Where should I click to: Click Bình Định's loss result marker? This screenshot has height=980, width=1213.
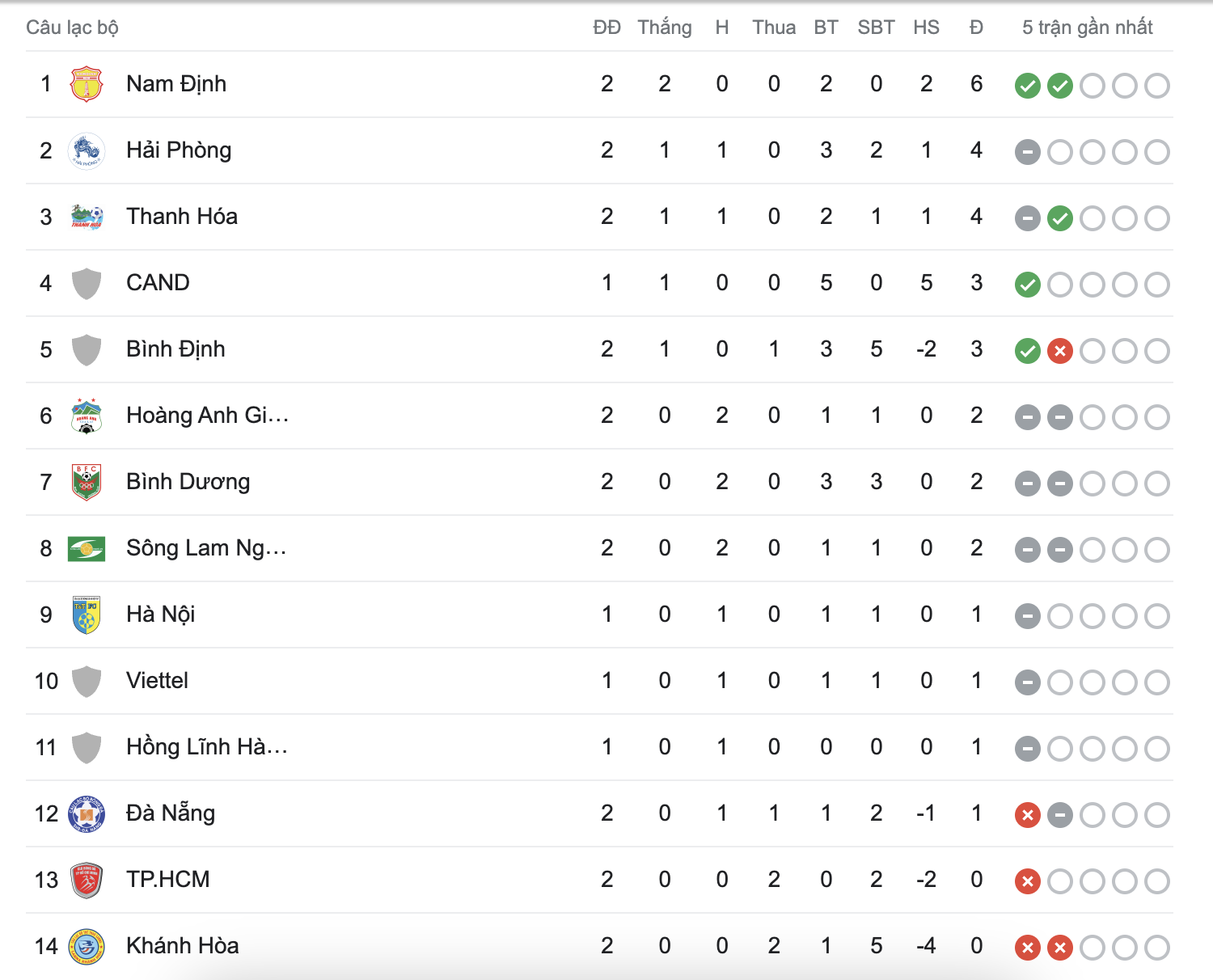[x=1060, y=351]
